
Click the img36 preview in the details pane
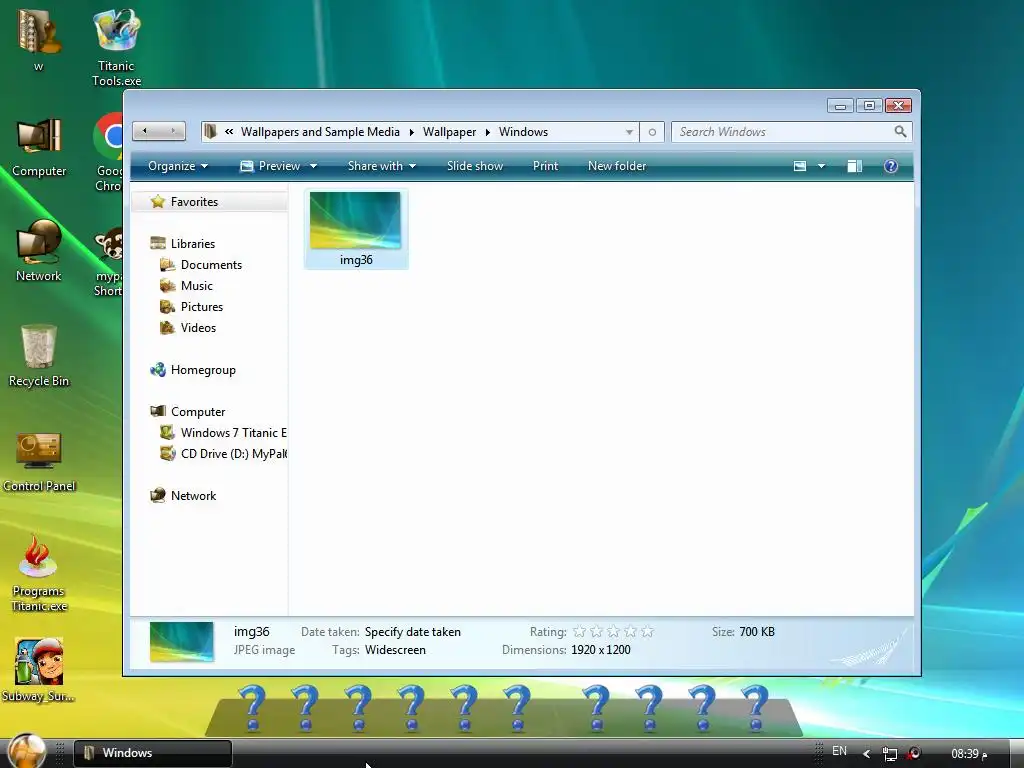tap(182, 641)
